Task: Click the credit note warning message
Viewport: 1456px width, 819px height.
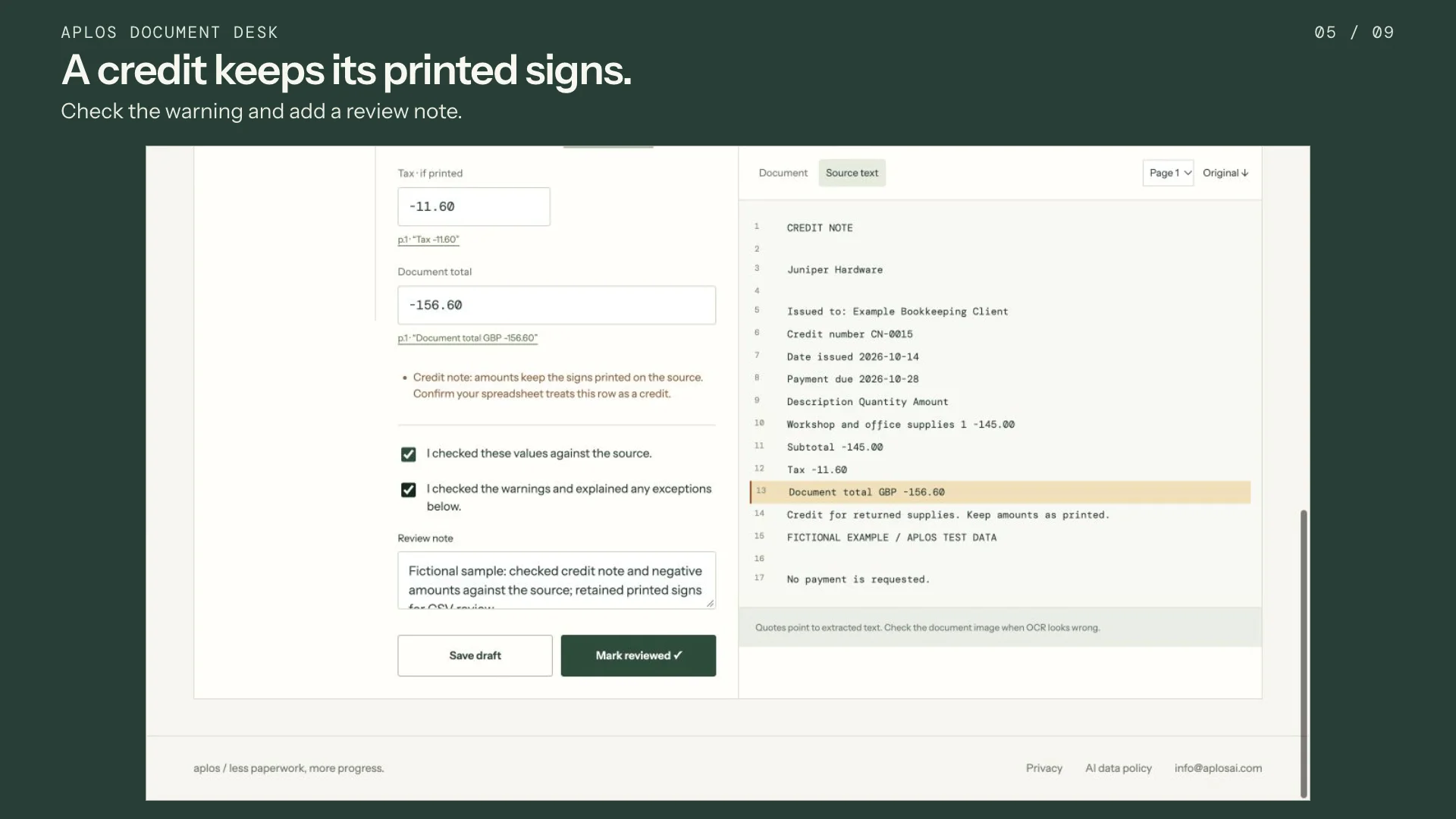Action: tap(557, 385)
